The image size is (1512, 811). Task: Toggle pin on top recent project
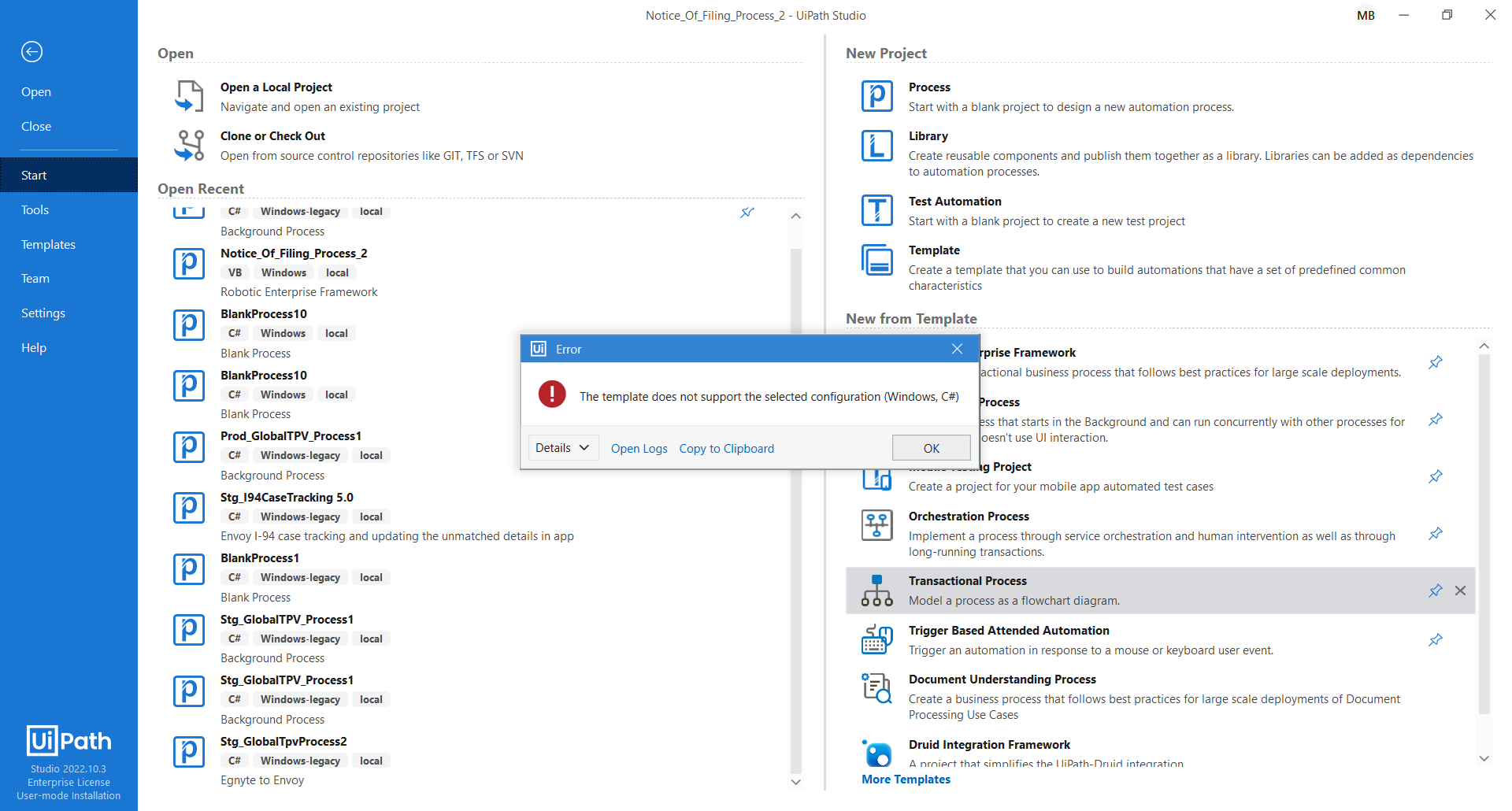tap(747, 213)
